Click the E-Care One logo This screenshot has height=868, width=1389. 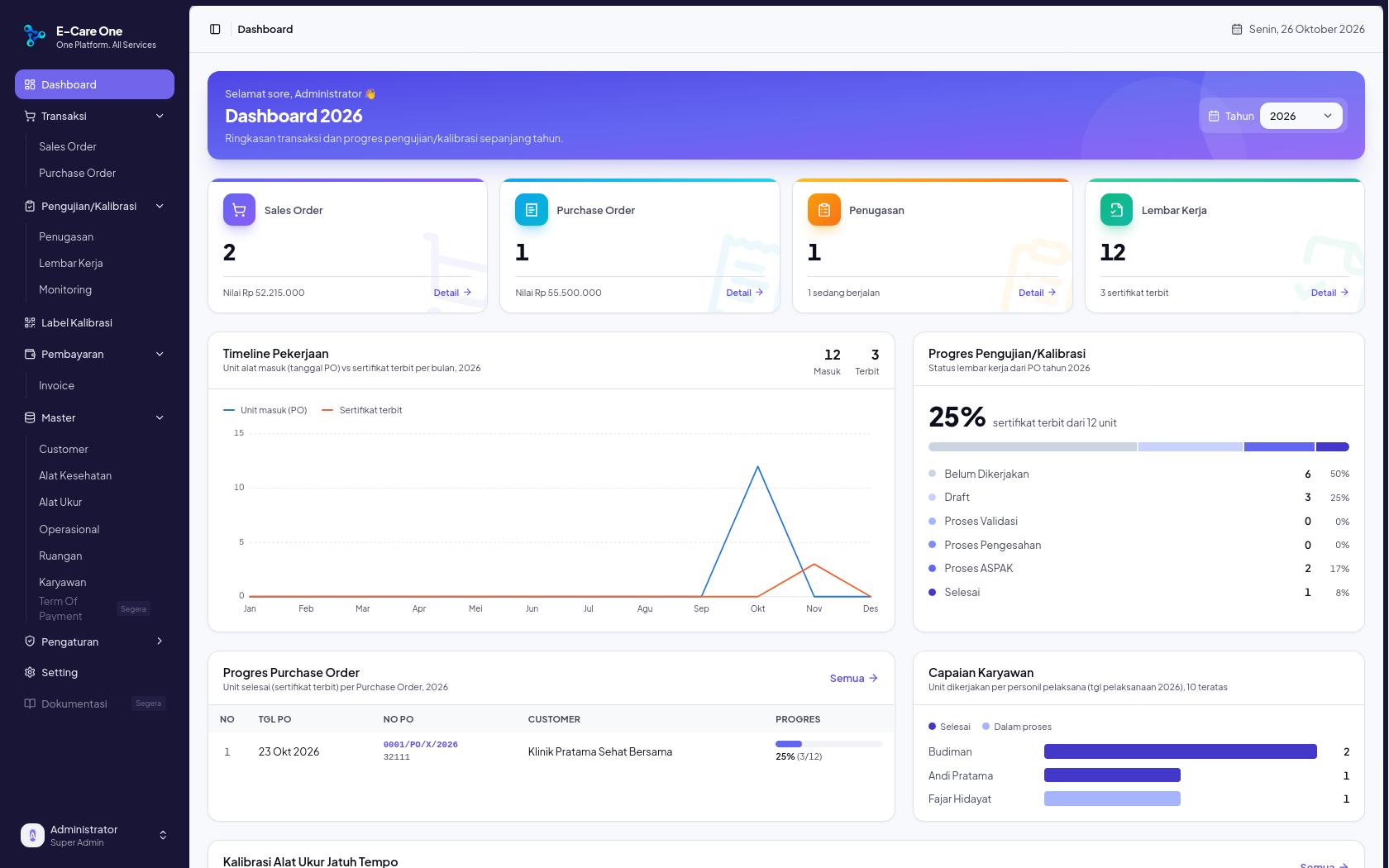pos(34,36)
